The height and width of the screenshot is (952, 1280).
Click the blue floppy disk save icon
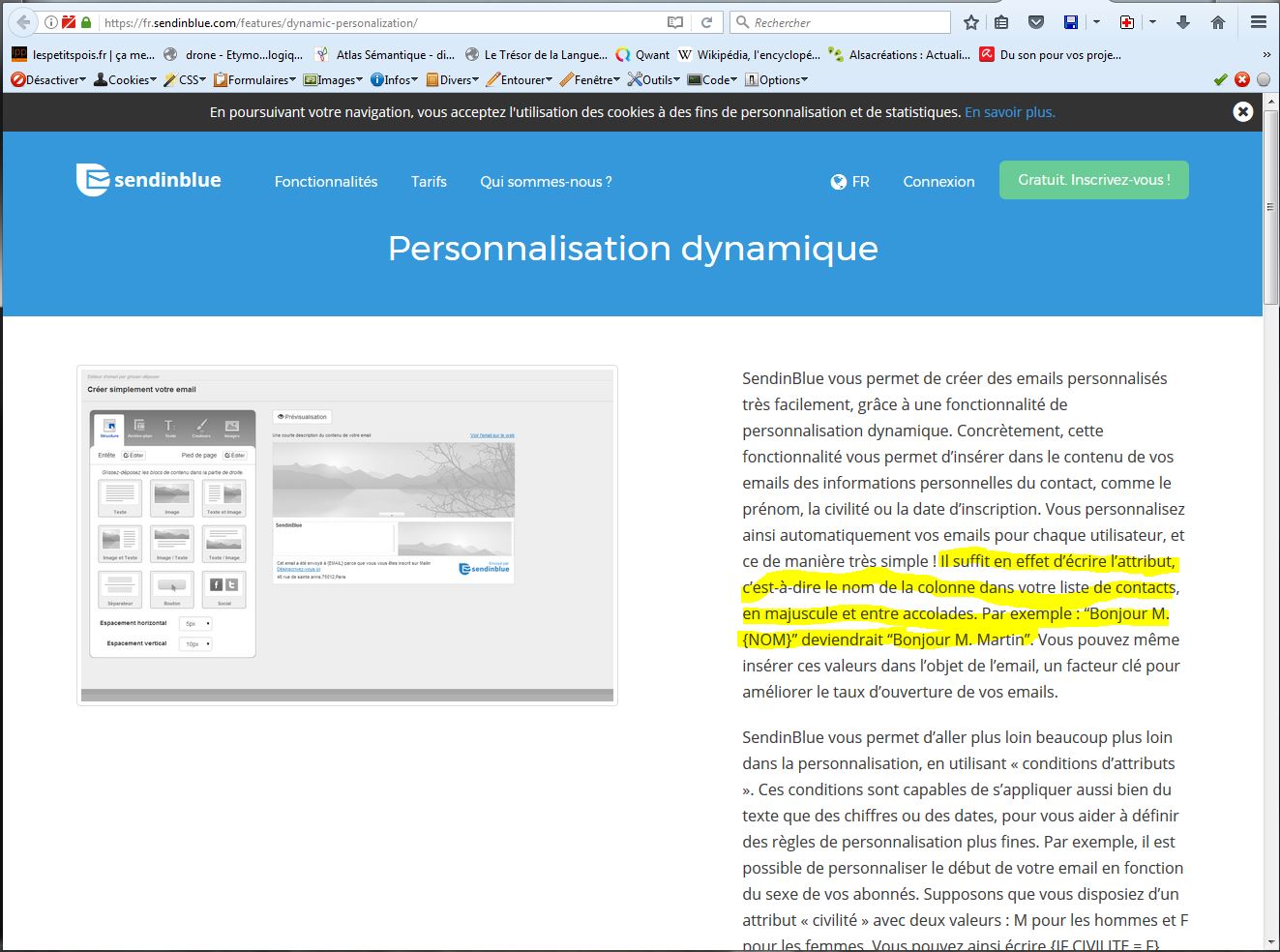[1071, 22]
